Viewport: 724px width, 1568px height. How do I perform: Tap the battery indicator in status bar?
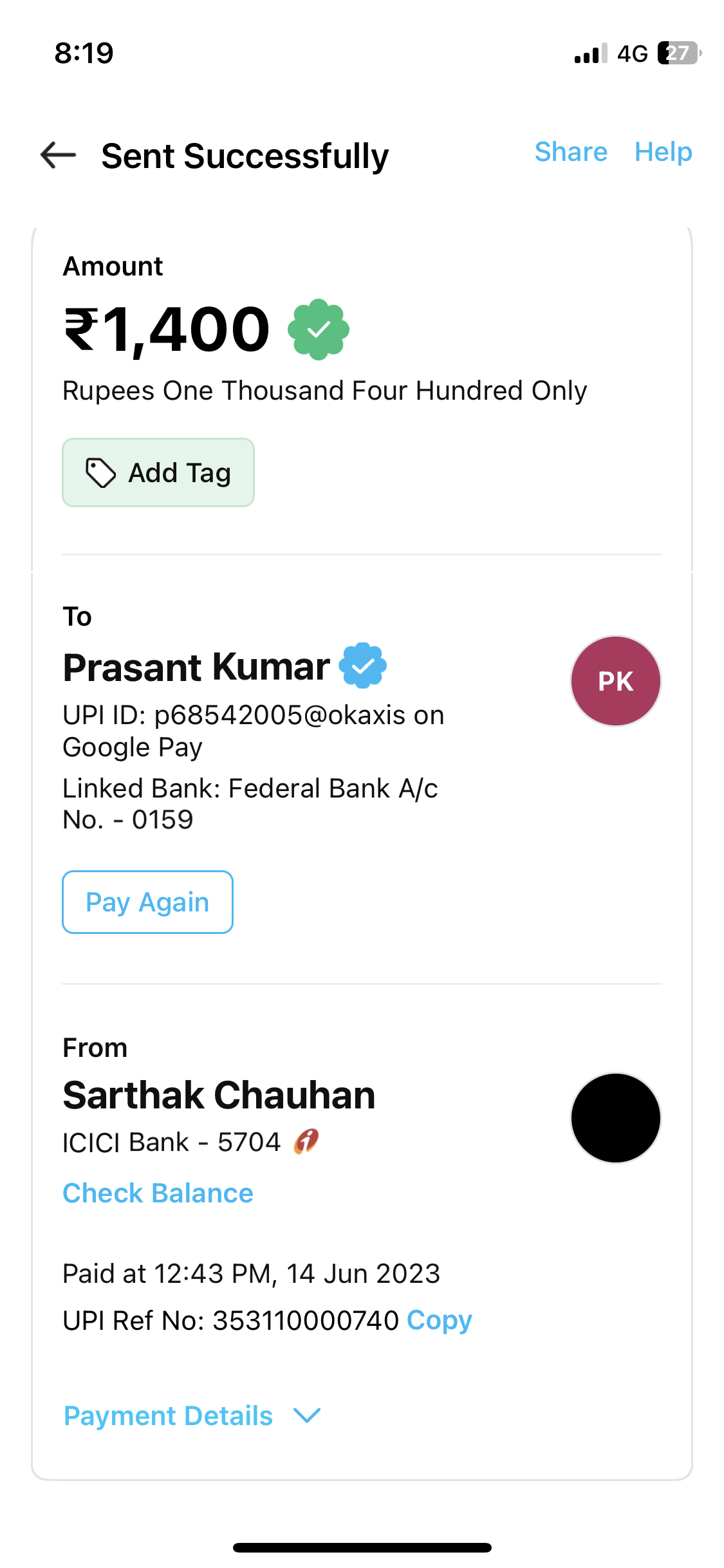(x=678, y=53)
